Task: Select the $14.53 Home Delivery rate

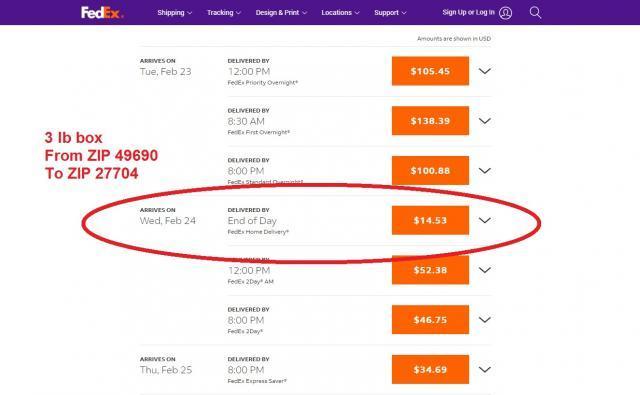Action: pyautogui.click(x=430, y=220)
